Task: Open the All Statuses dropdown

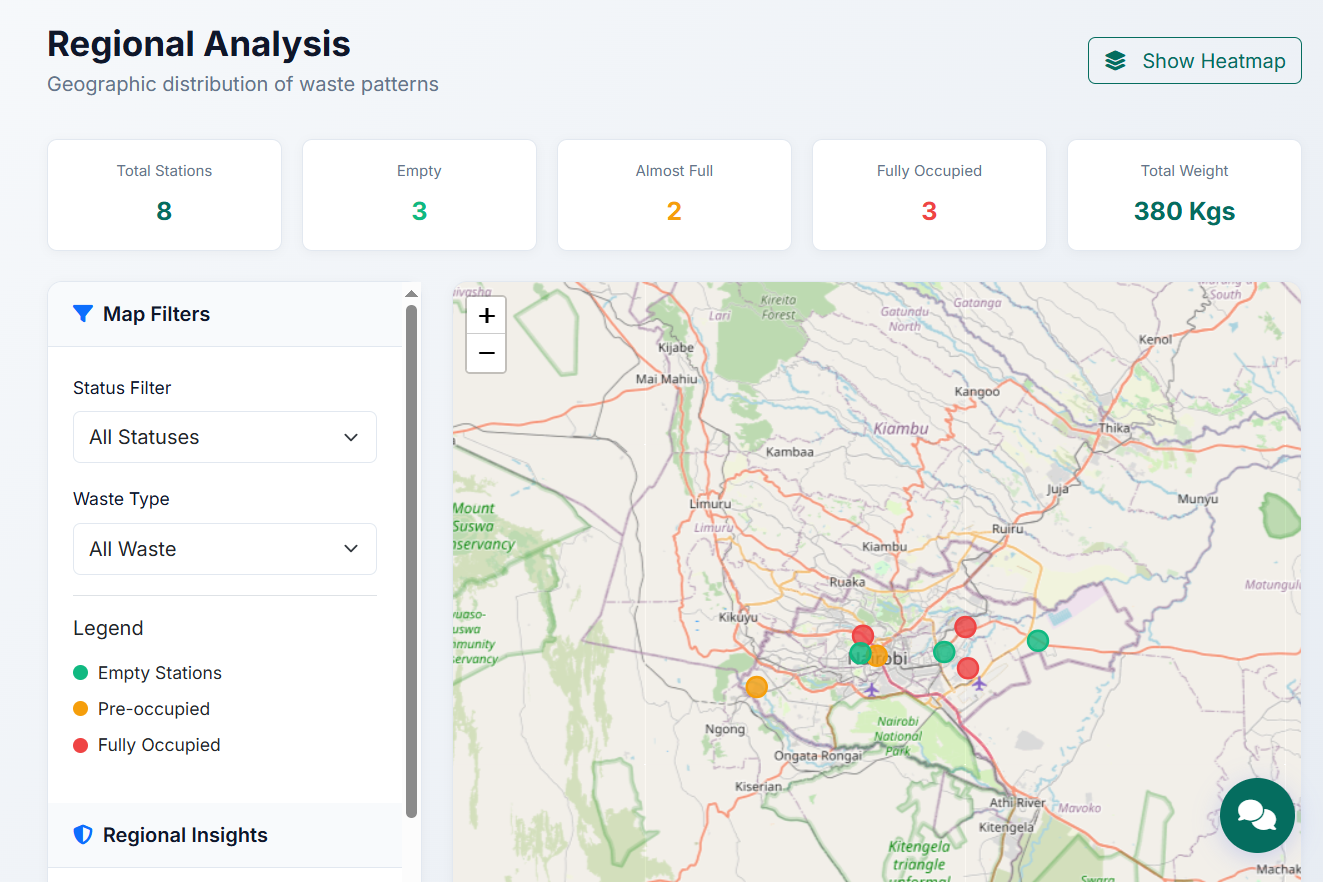Action: pos(225,437)
